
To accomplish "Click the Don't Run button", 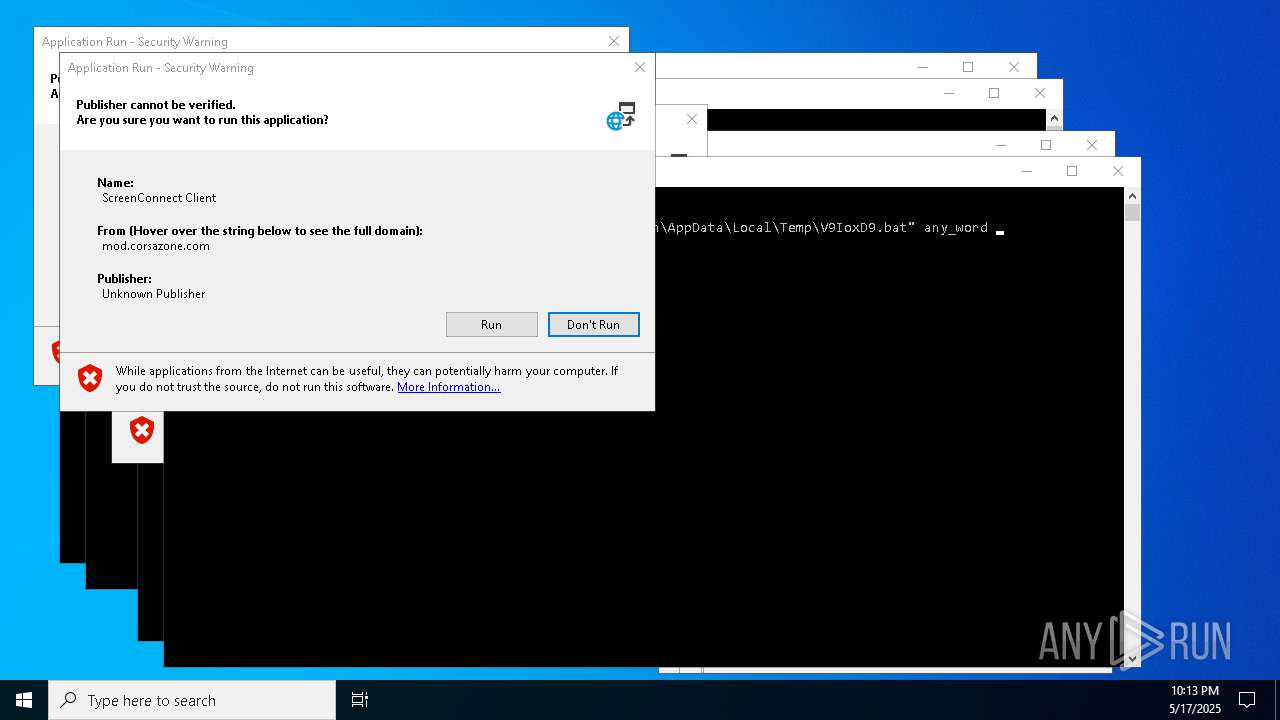I will pos(593,324).
